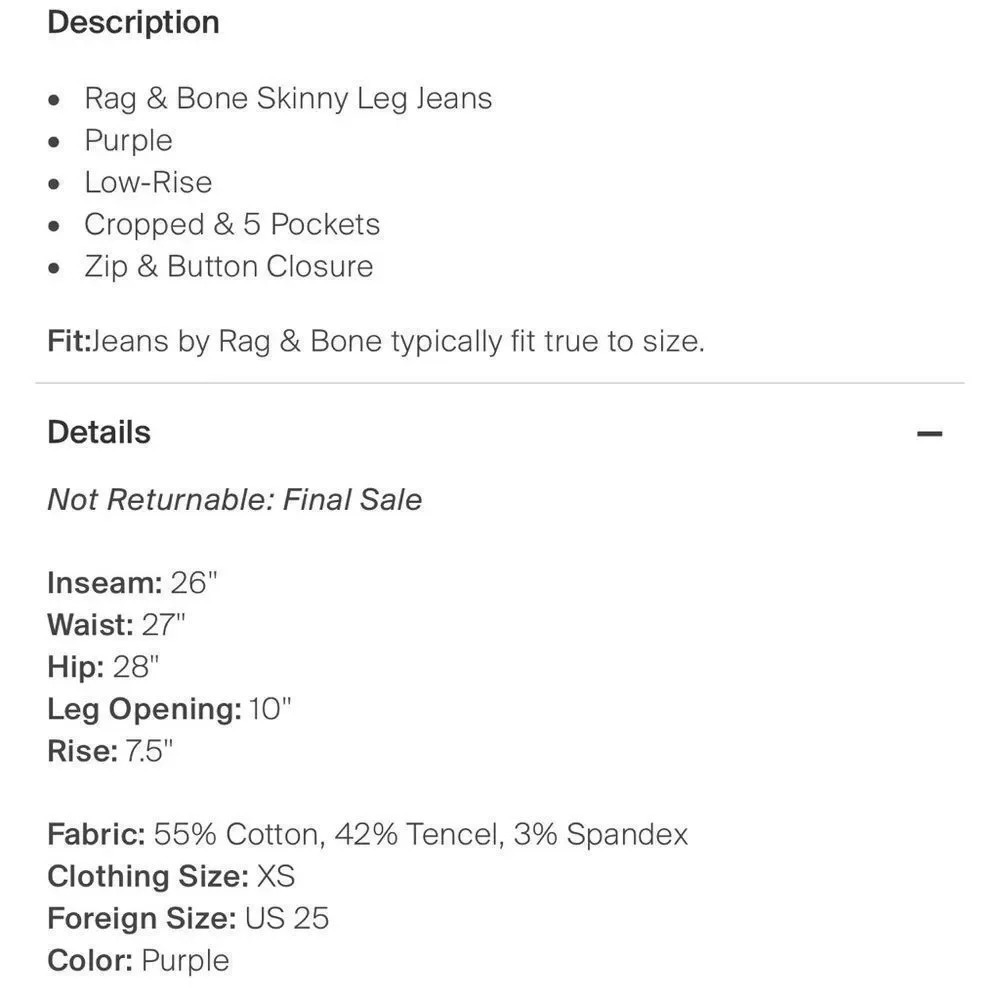Click the Leg Opening 10" measurement

169,709
